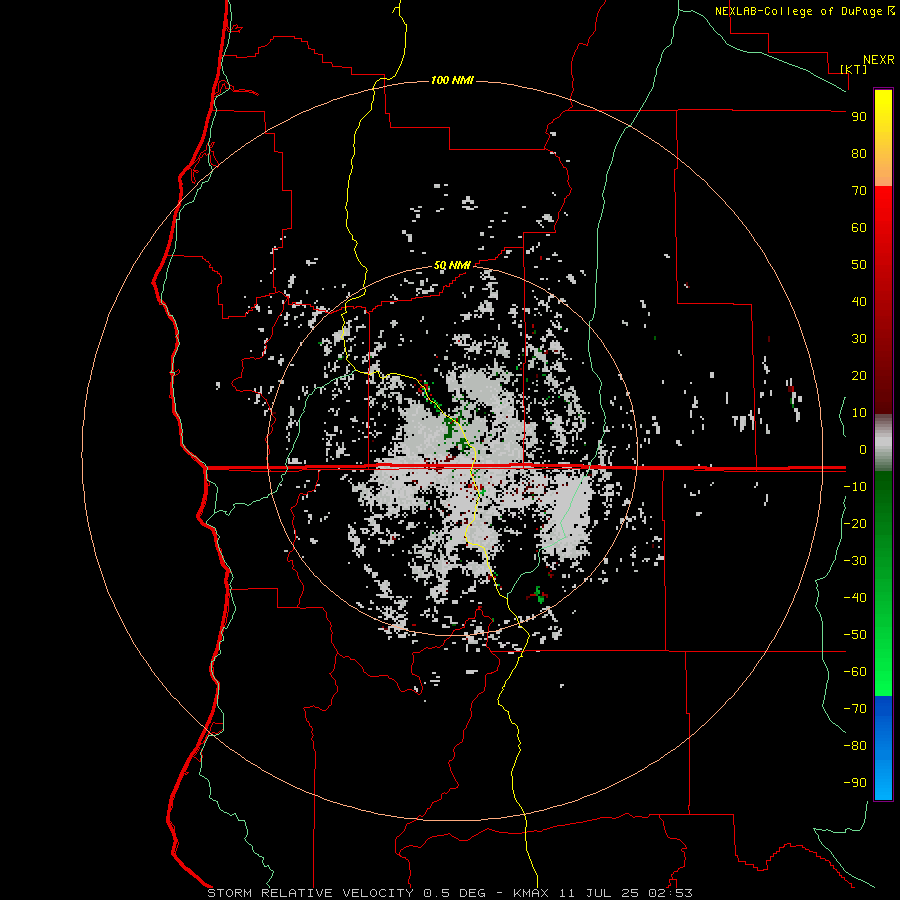Click the KMAX station identifier in caption
The width and height of the screenshot is (900, 900).
coord(530,893)
